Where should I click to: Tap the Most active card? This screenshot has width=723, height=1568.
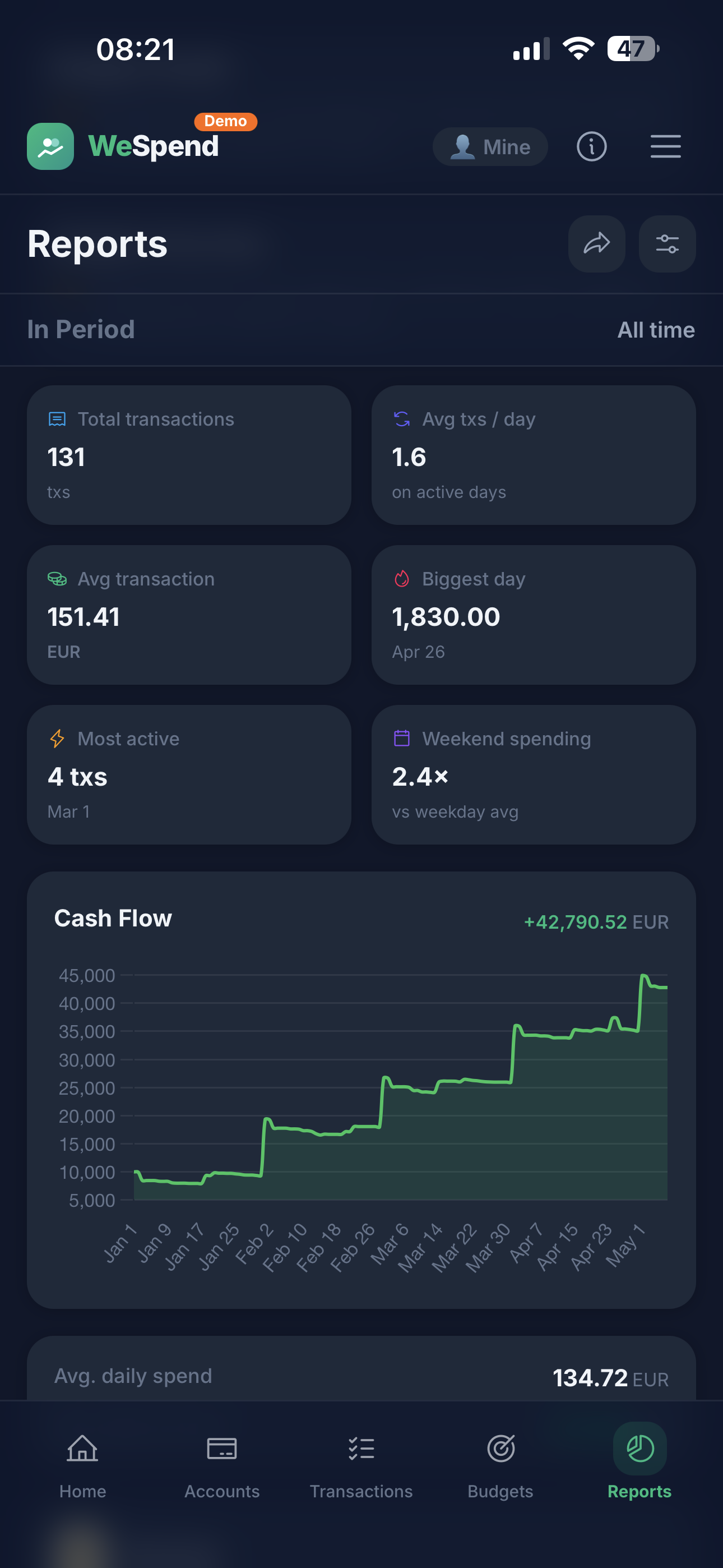189,774
